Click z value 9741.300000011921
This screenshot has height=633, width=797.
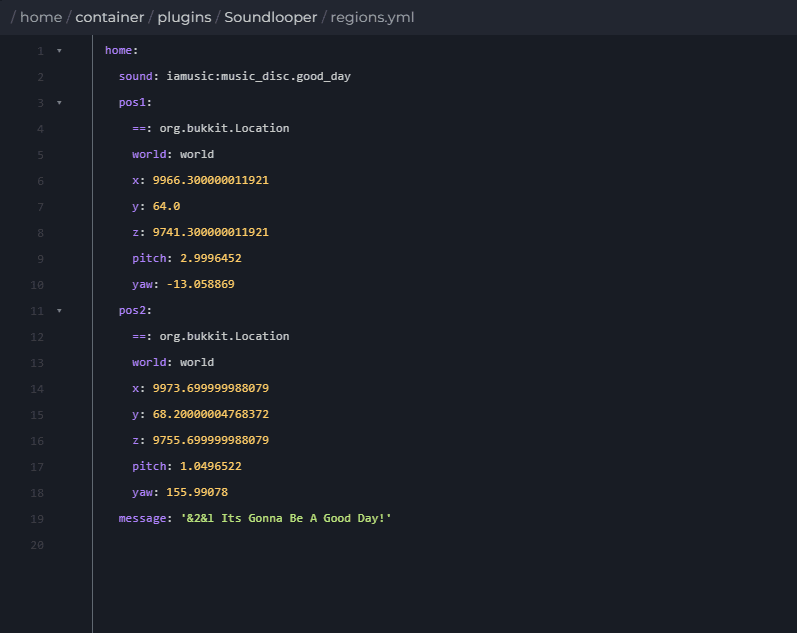point(210,232)
